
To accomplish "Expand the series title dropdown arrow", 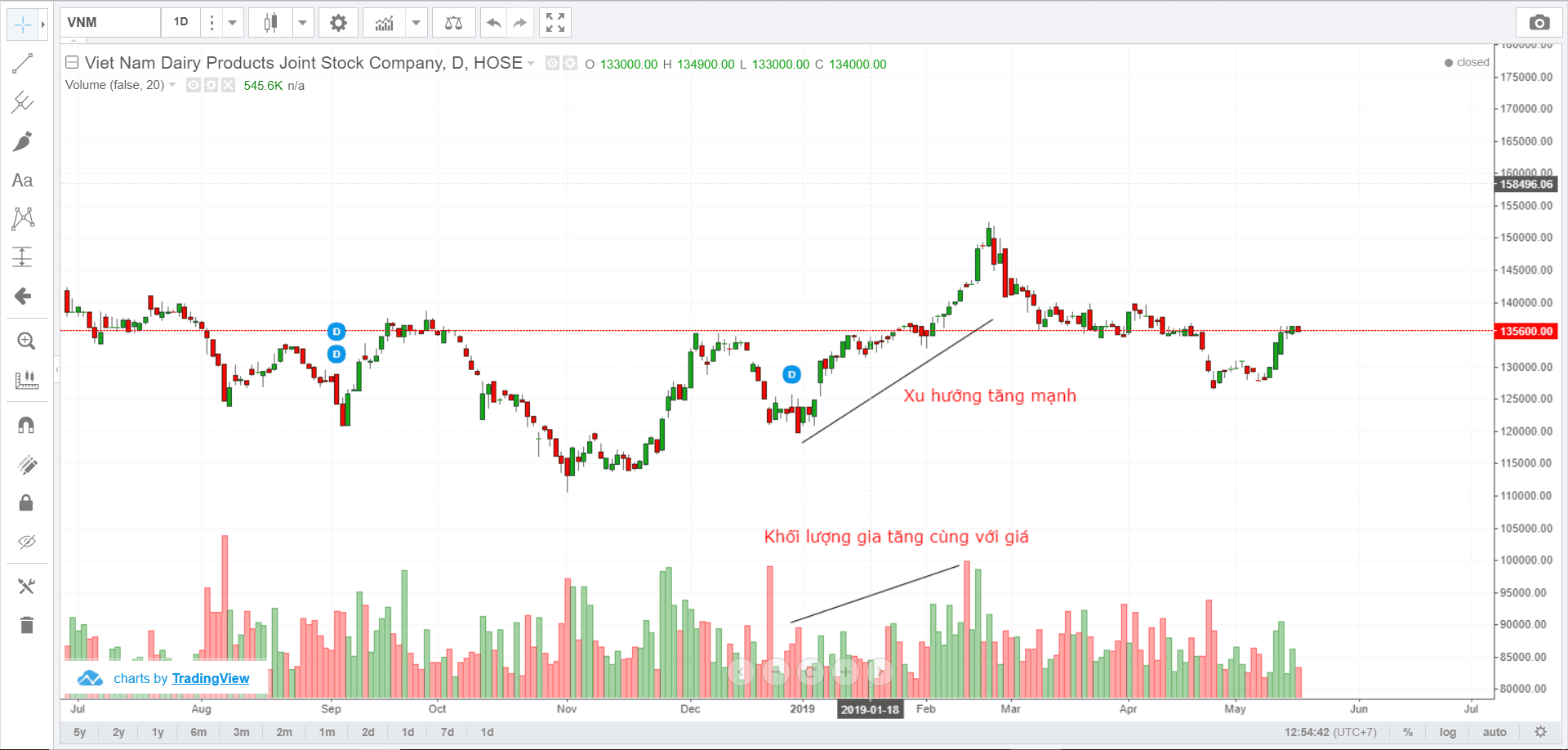I will point(532,63).
